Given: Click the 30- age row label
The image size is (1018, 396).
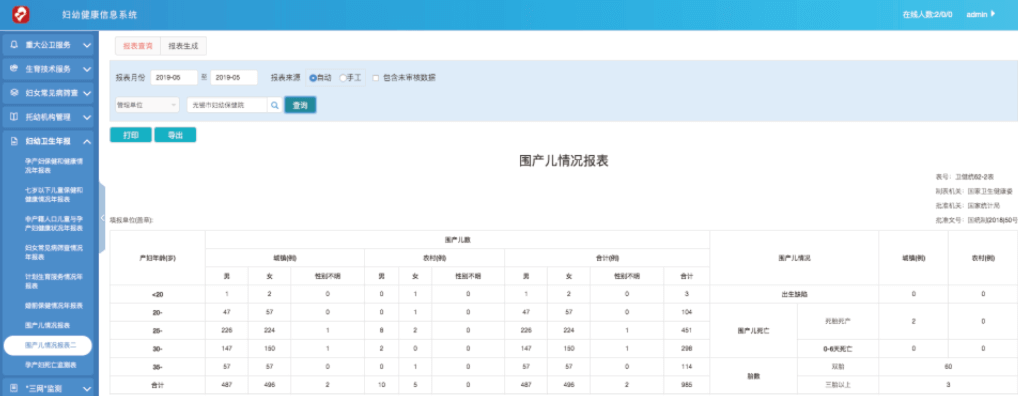Looking at the screenshot, I should click(x=157, y=349).
